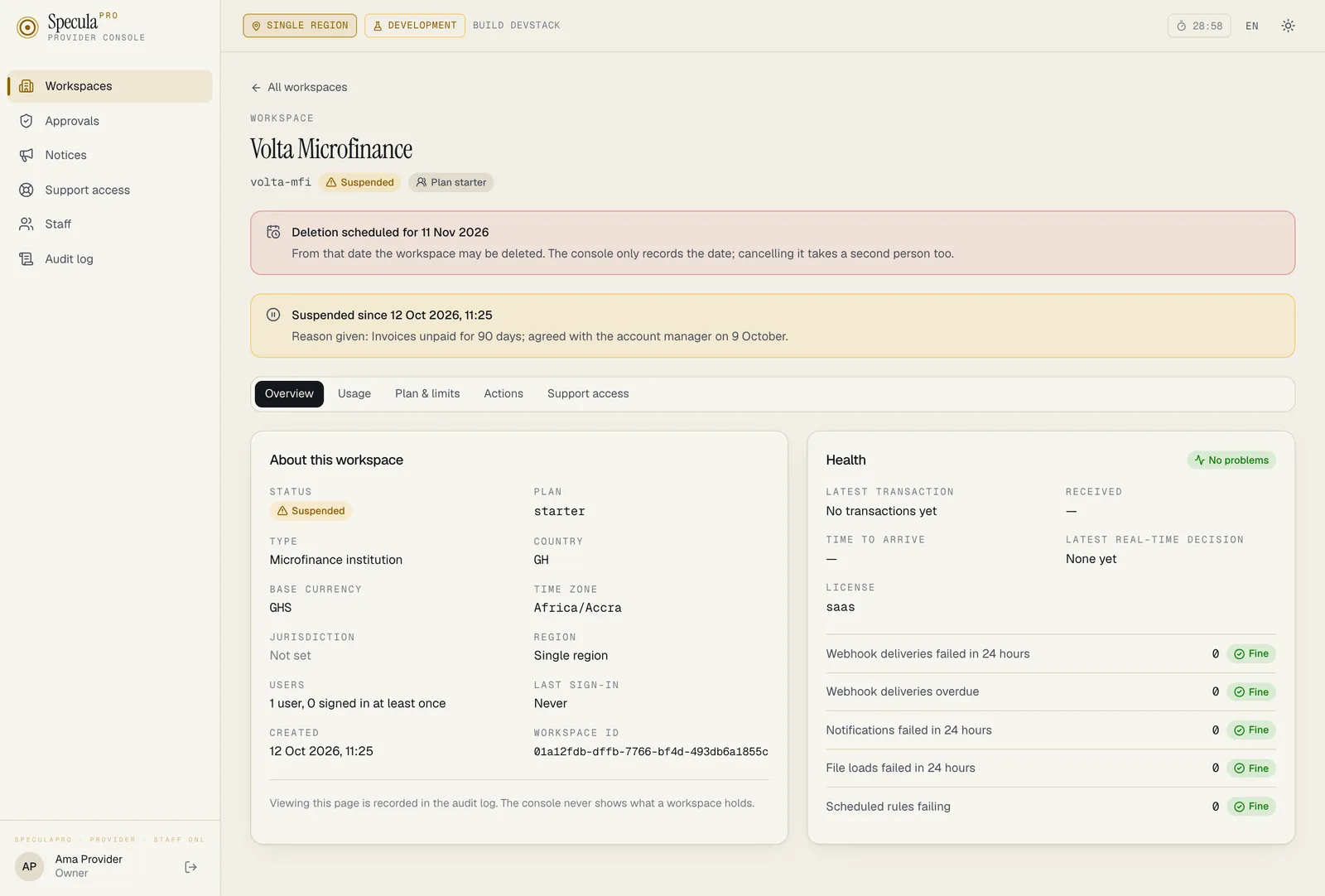Image resolution: width=1325 pixels, height=896 pixels.
Task: Click the Single Region badge
Action: [x=300, y=26]
